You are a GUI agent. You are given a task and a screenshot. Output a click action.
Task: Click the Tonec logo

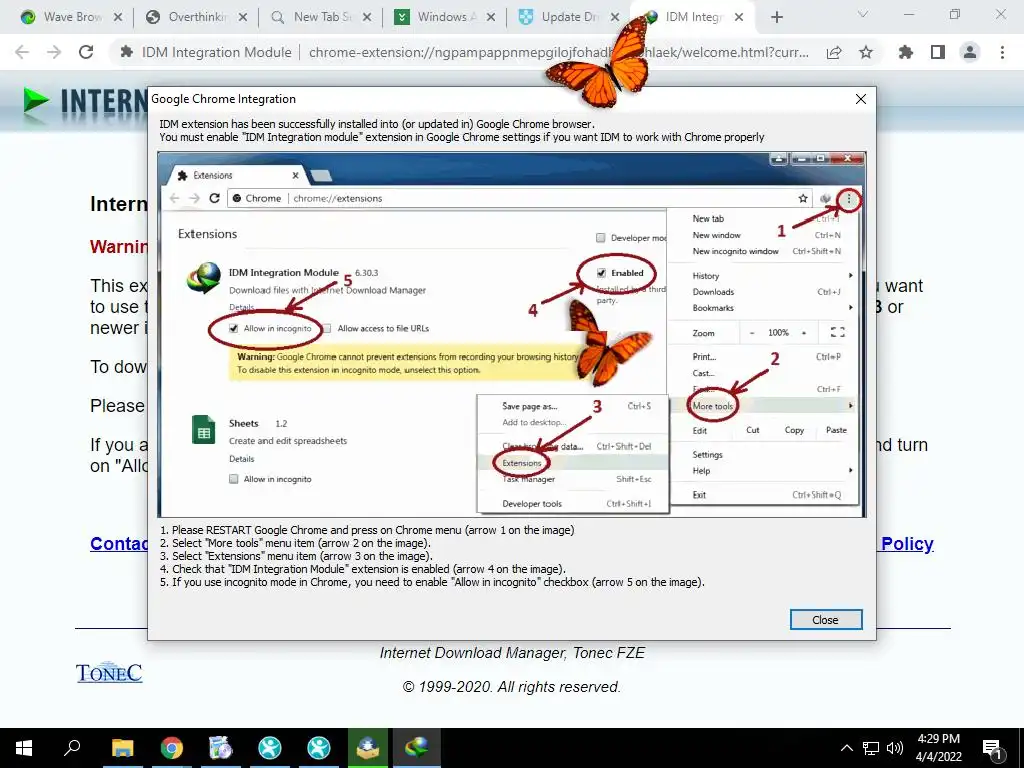coord(108,673)
